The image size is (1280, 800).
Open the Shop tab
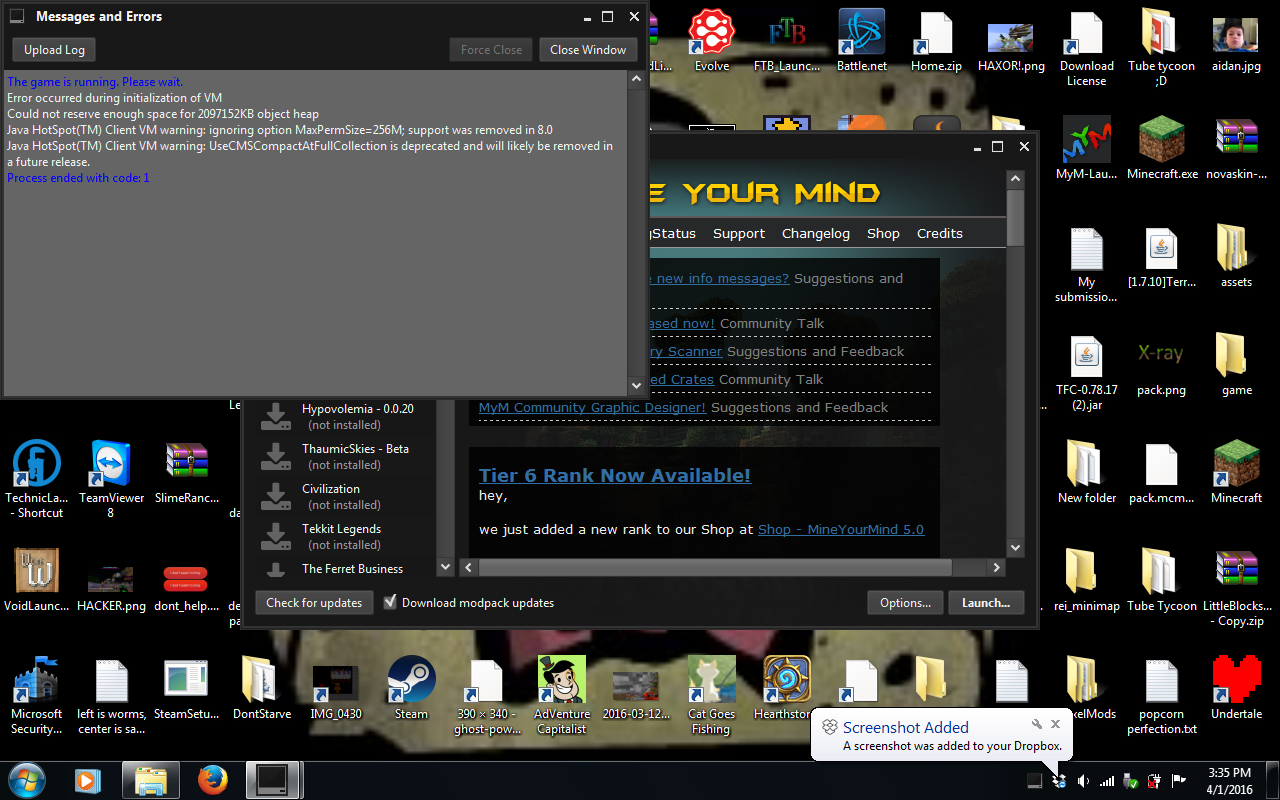pos(883,233)
